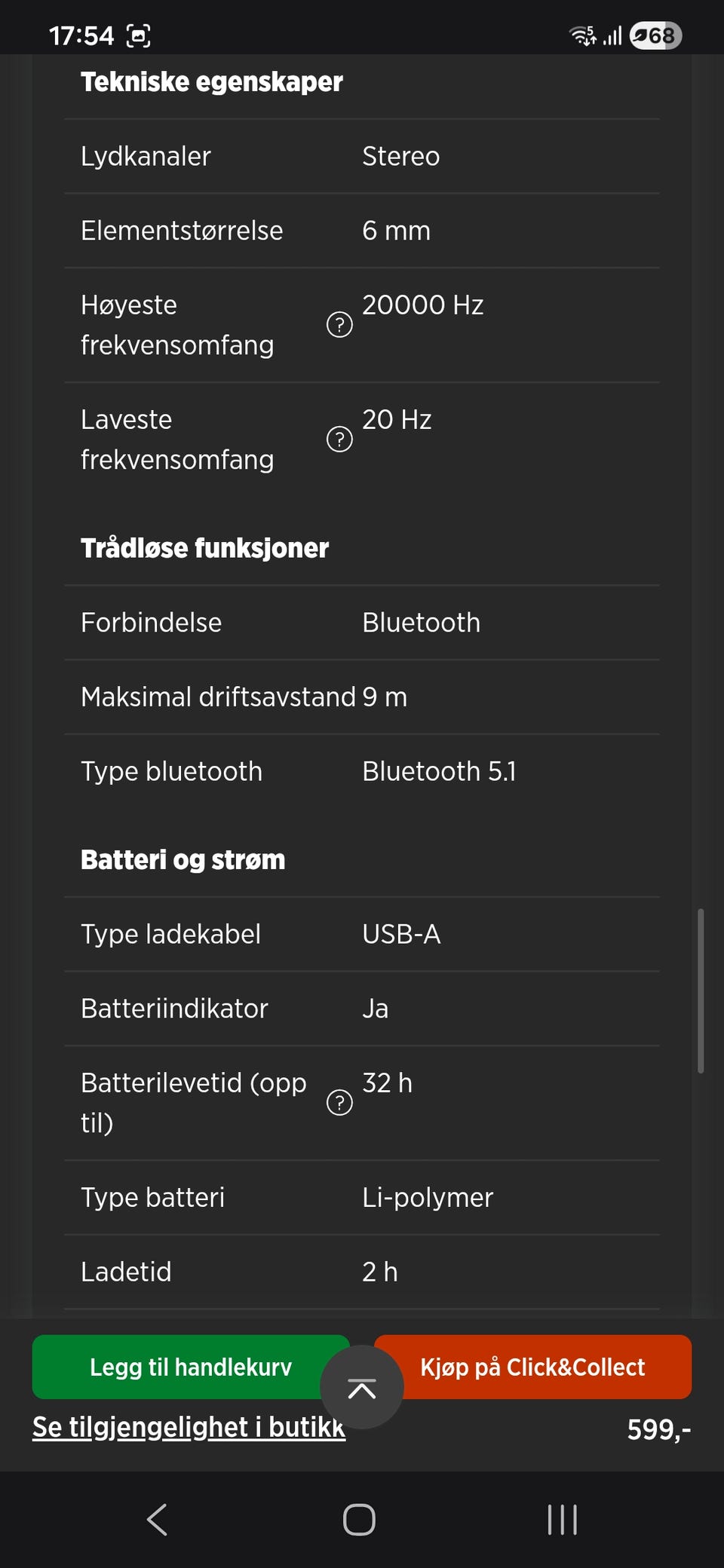Tap the Trådløse funksjoner section heading
This screenshot has width=724, height=1568.
[x=205, y=548]
